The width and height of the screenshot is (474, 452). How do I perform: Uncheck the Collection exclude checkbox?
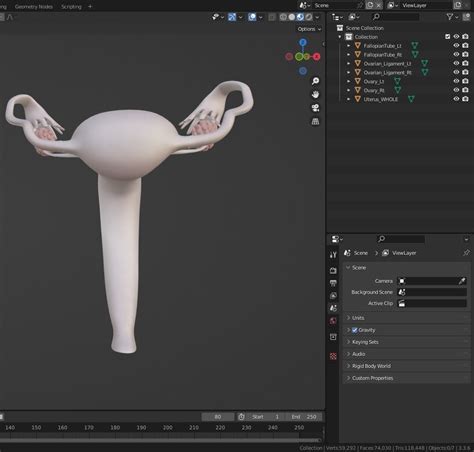point(447,37)
